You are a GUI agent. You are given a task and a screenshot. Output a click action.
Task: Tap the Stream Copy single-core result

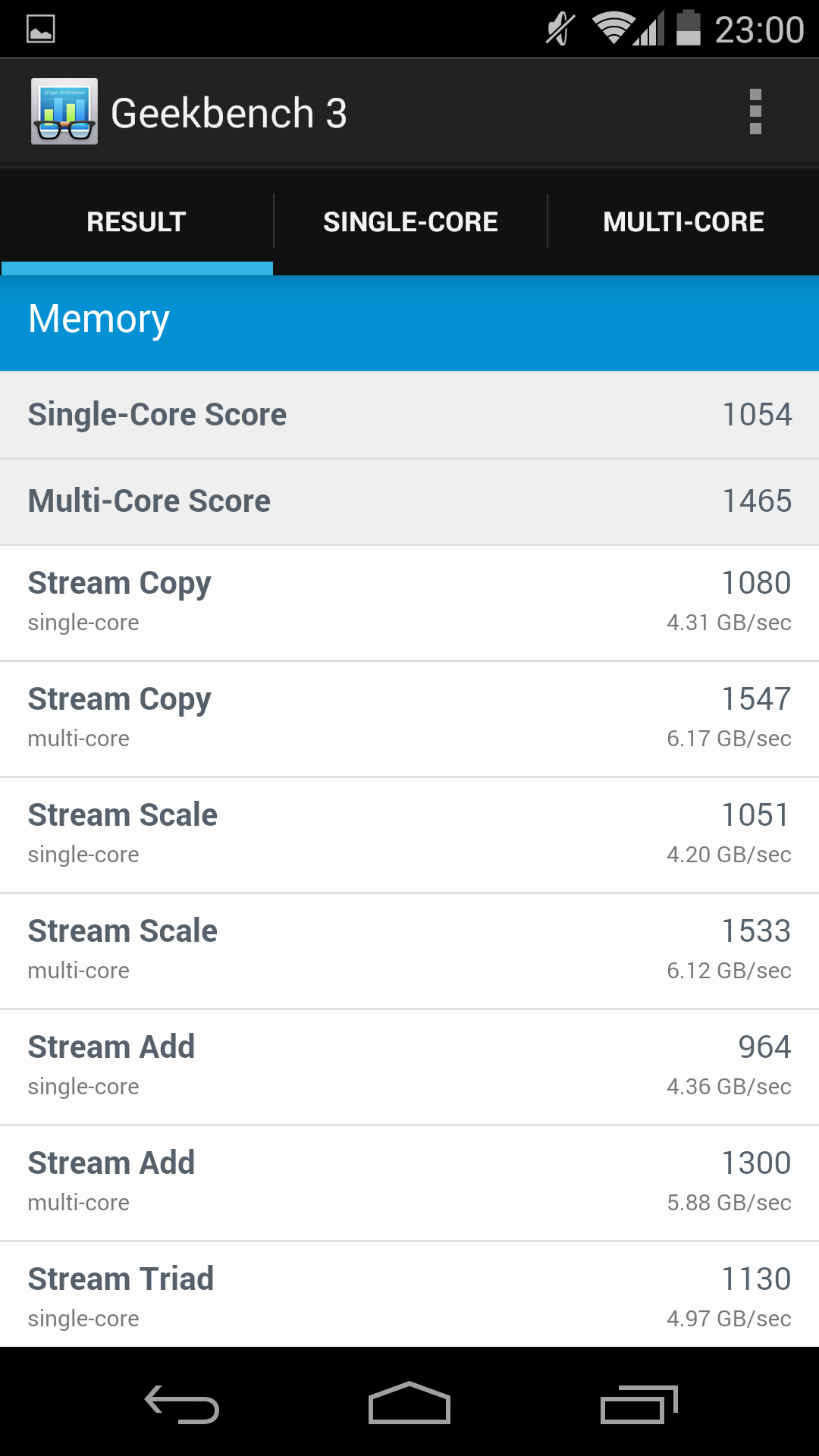click(409, 602)
